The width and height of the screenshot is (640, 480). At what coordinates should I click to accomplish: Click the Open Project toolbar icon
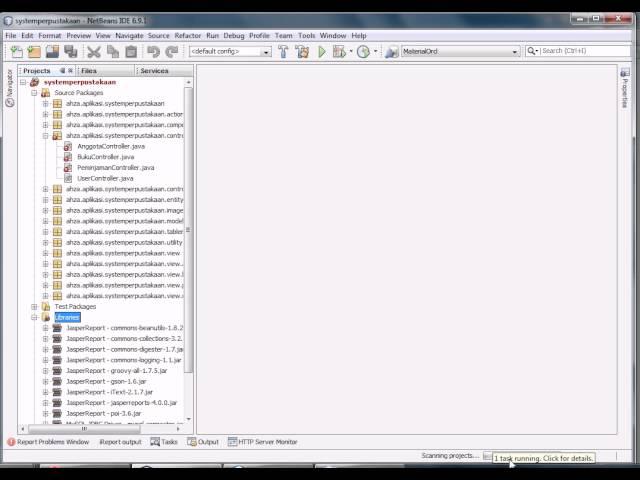52,52
